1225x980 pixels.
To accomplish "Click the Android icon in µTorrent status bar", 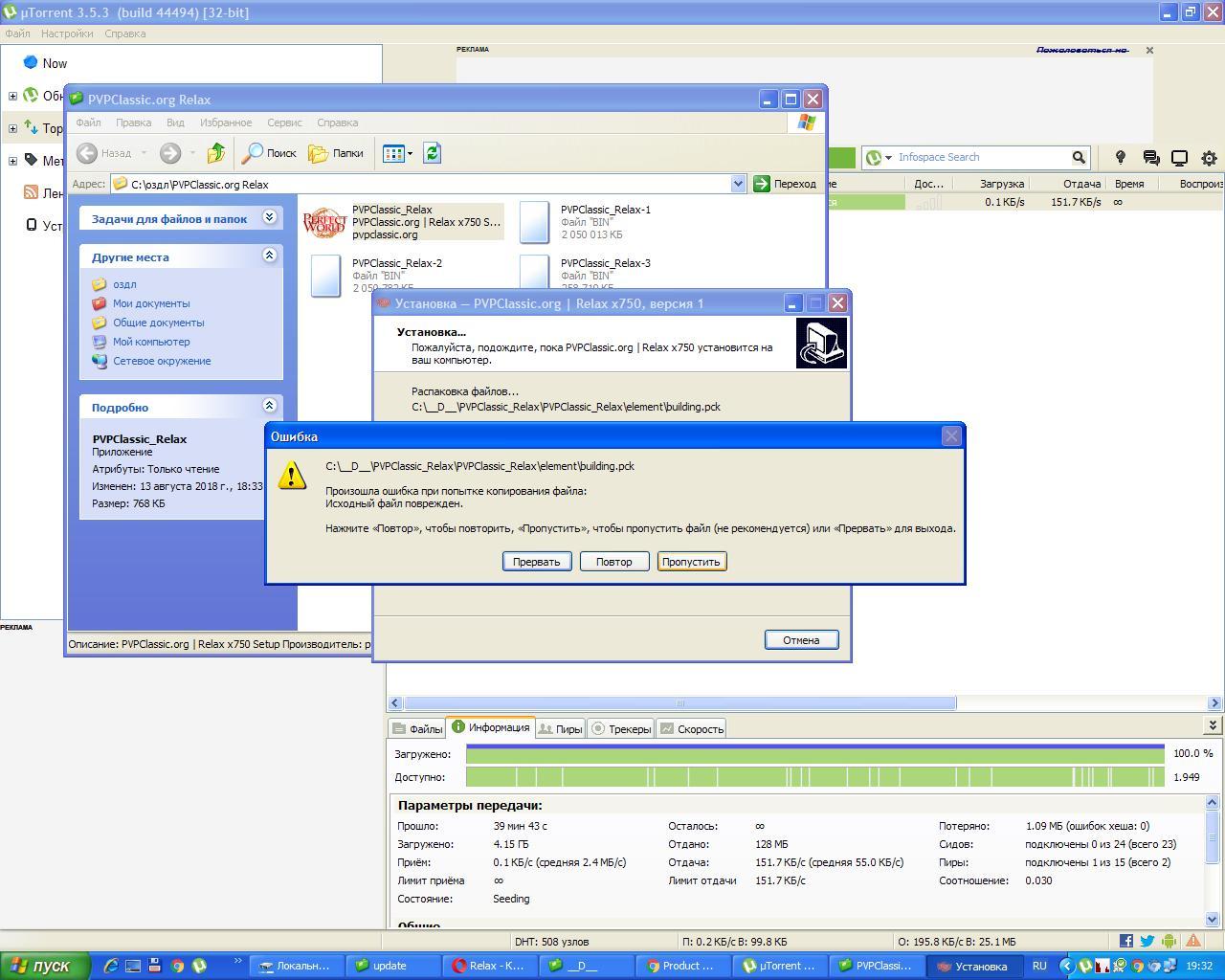I will 1169,942.
